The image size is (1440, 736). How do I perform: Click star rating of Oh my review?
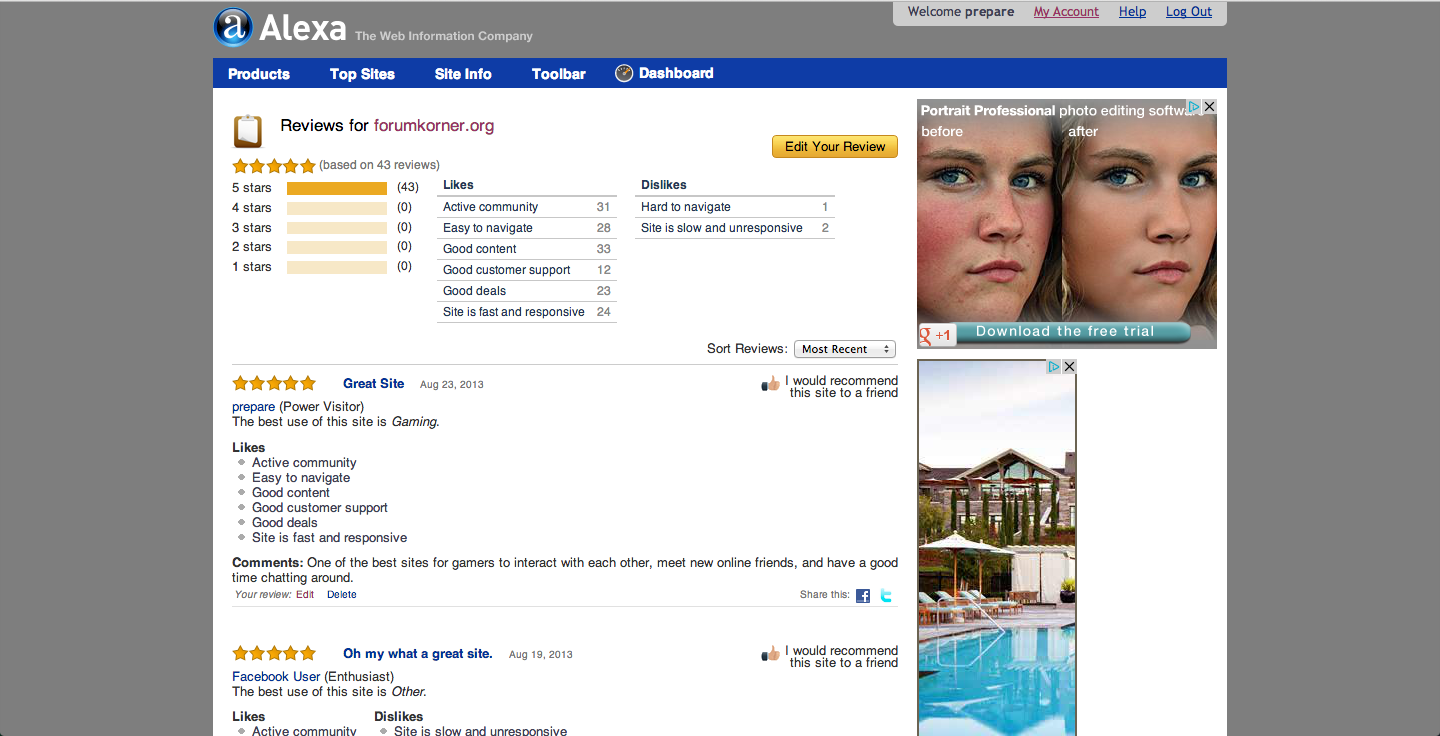coord(274,653)
